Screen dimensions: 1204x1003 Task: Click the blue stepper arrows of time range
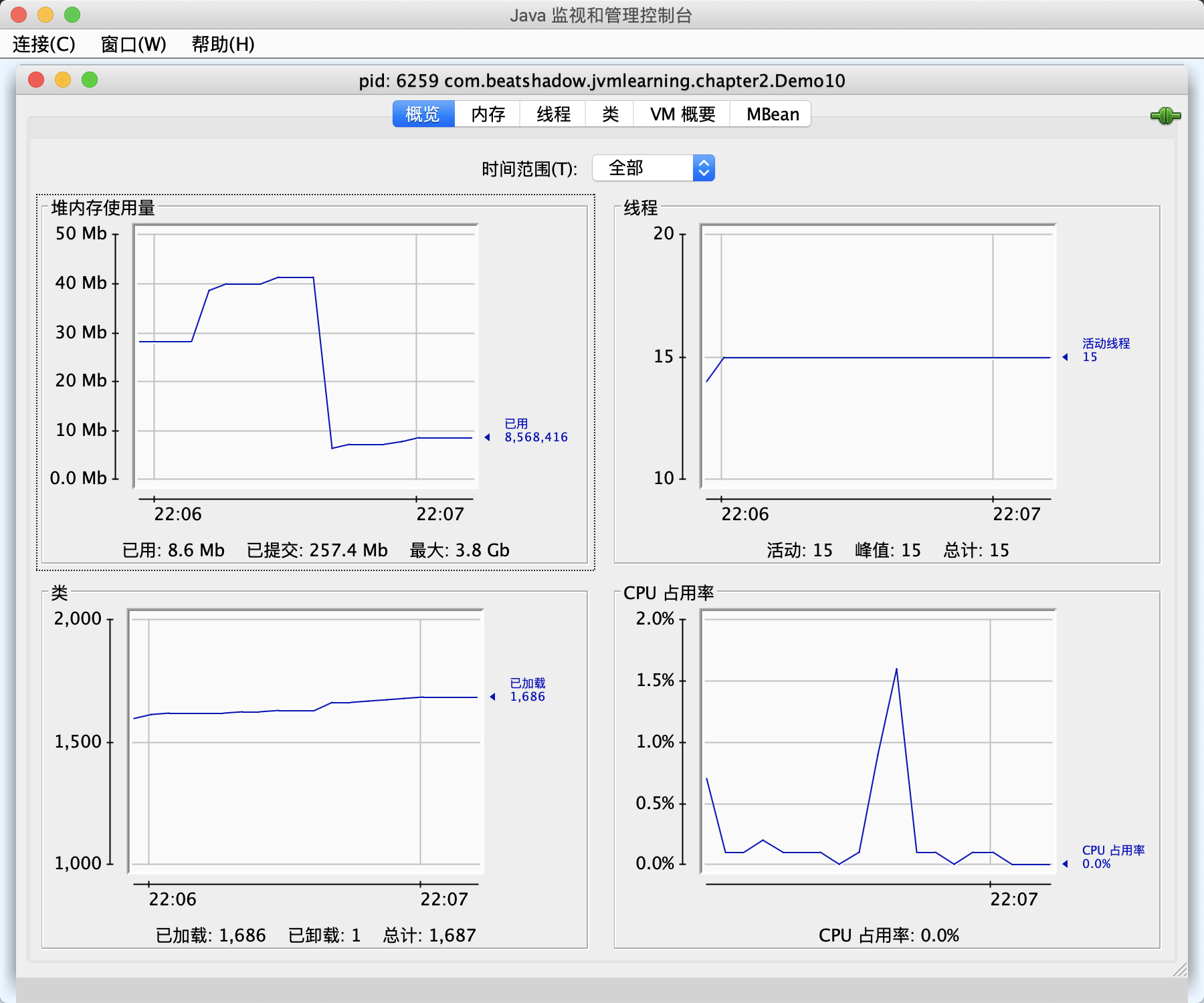click(704, 168)
